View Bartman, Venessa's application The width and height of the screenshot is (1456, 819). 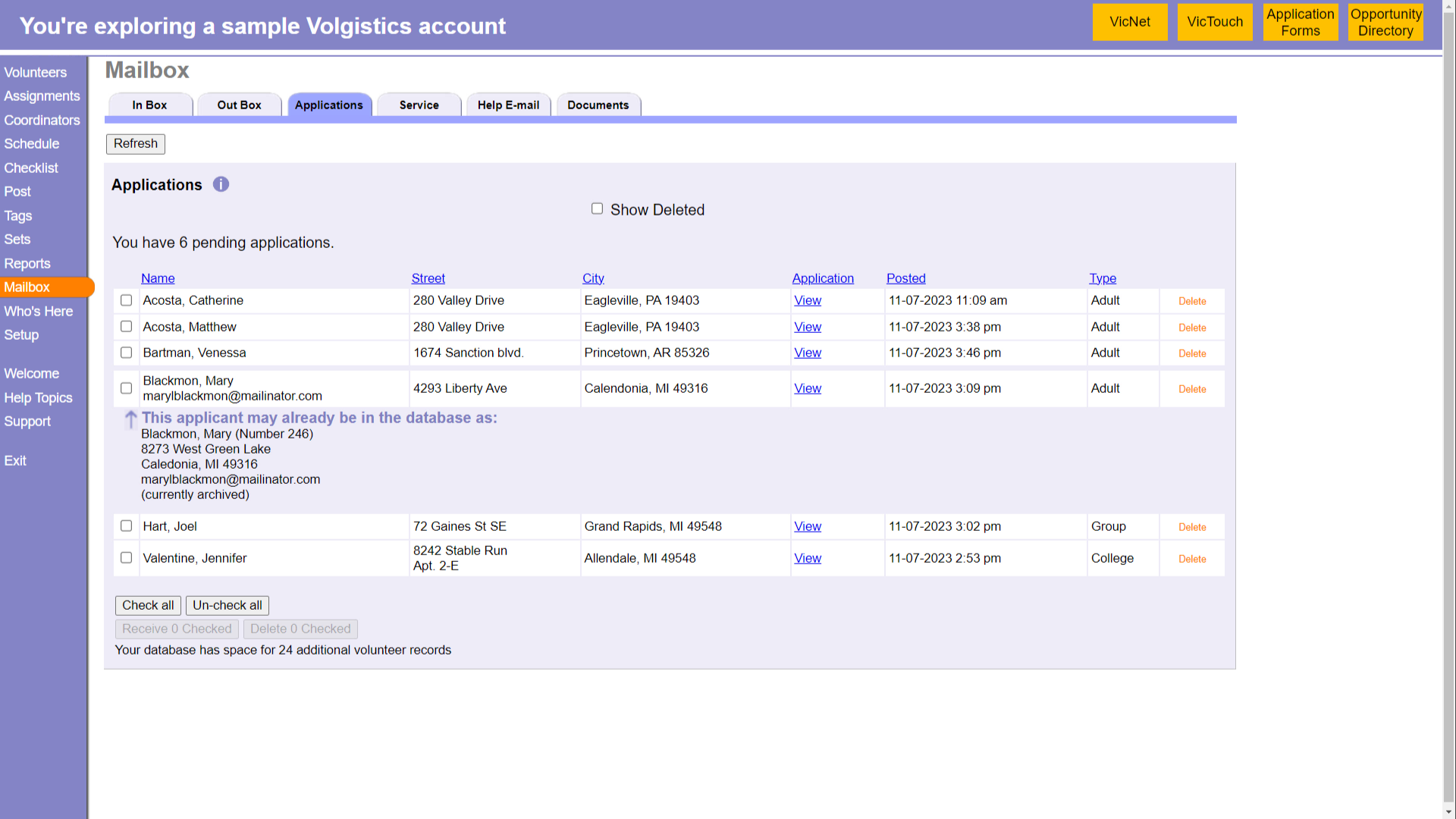pyautogui.click(x=807, y=353)
